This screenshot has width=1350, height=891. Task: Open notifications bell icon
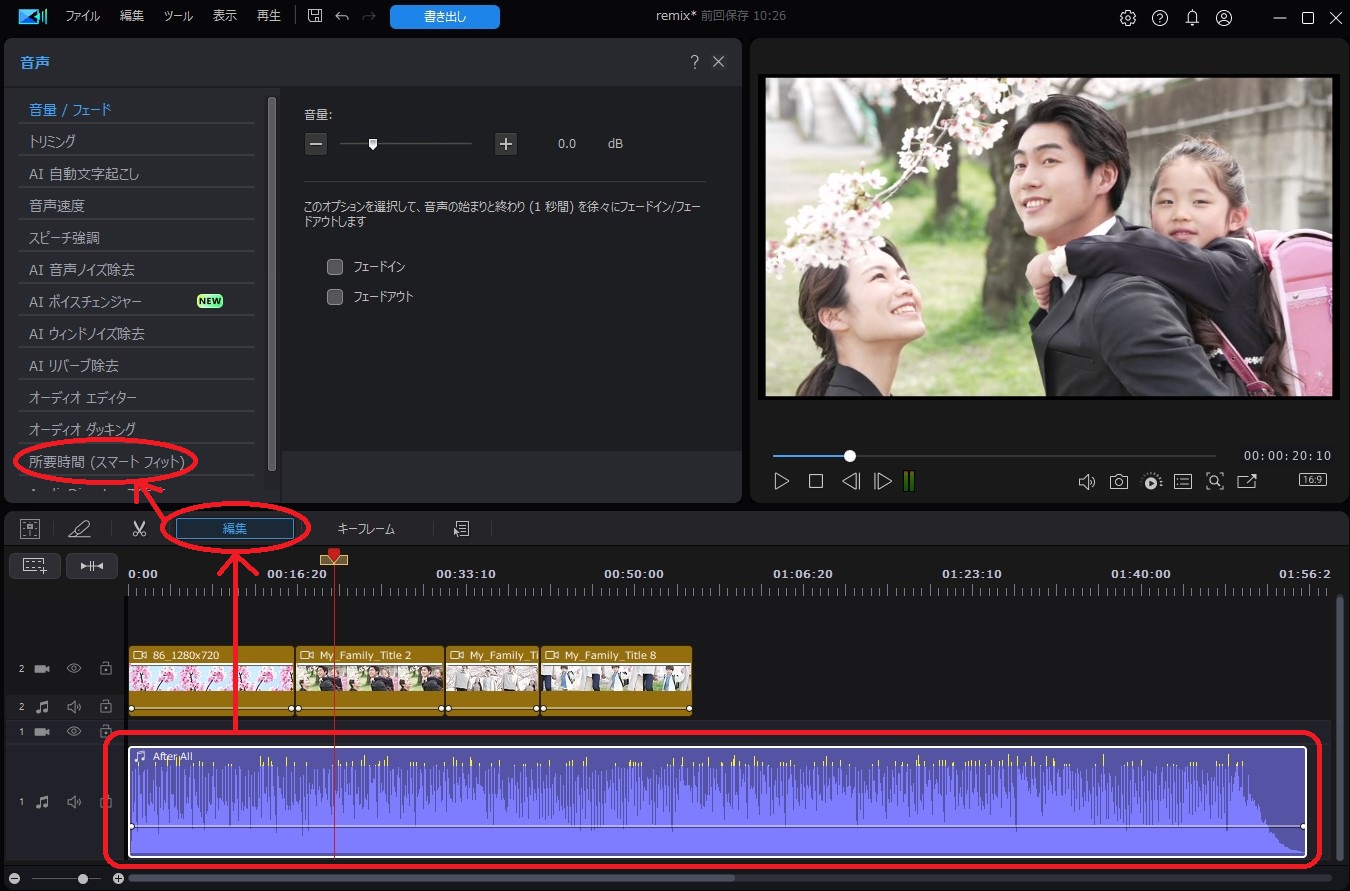point(1192,18)
